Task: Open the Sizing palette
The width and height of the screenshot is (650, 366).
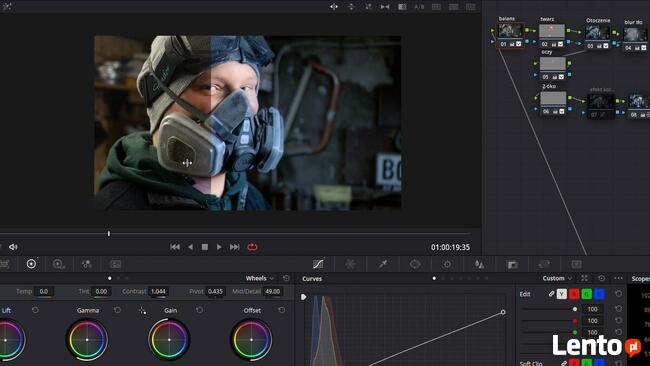Action: (x=544, y=264)
